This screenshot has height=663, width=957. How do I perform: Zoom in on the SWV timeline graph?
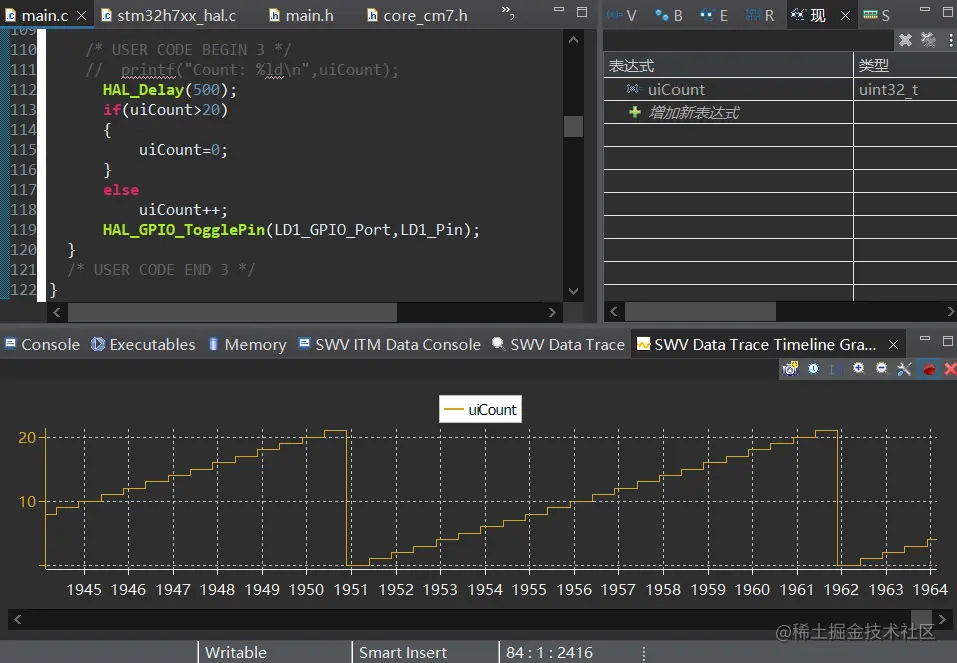[x=859, y=368]
